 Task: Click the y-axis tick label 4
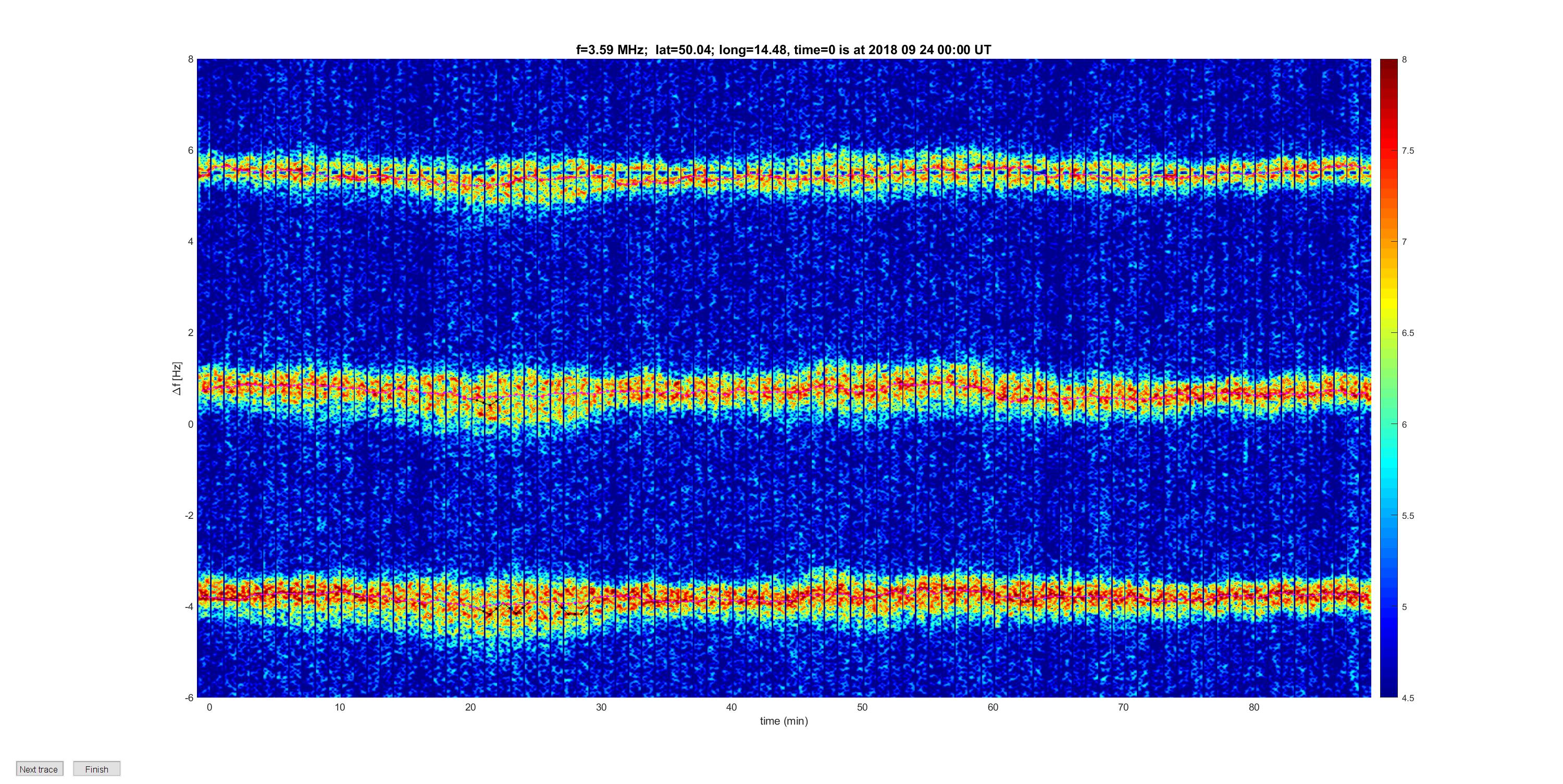coord(191,242)
